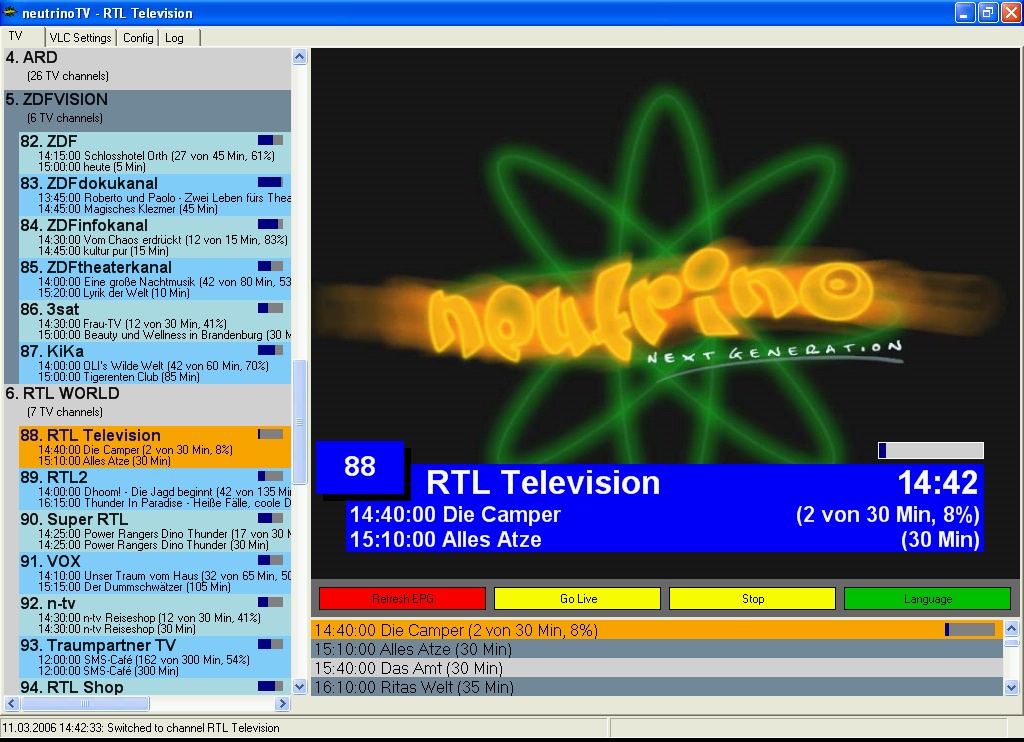Click the channel list scroll up arrow
1024x742 pixels.
[300, 56]
